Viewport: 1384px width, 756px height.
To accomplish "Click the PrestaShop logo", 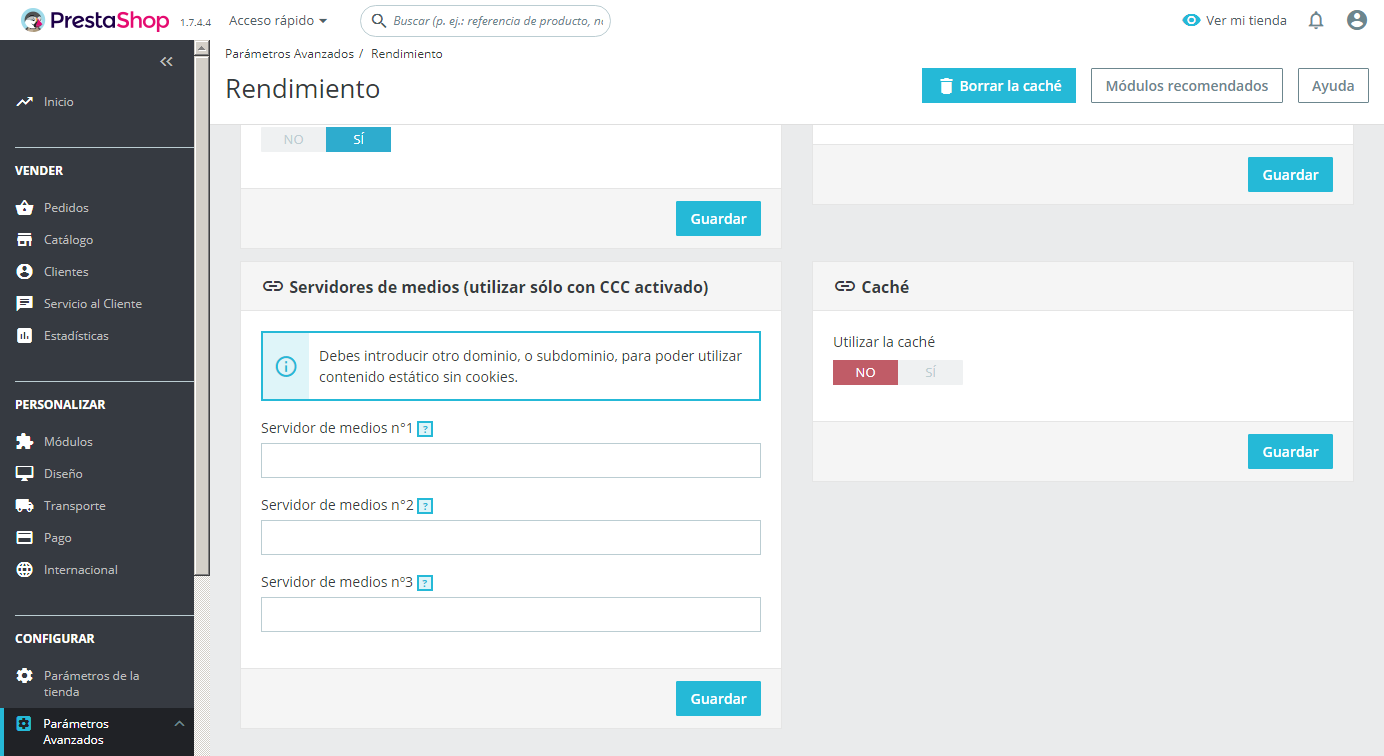I will click(96, 20).
